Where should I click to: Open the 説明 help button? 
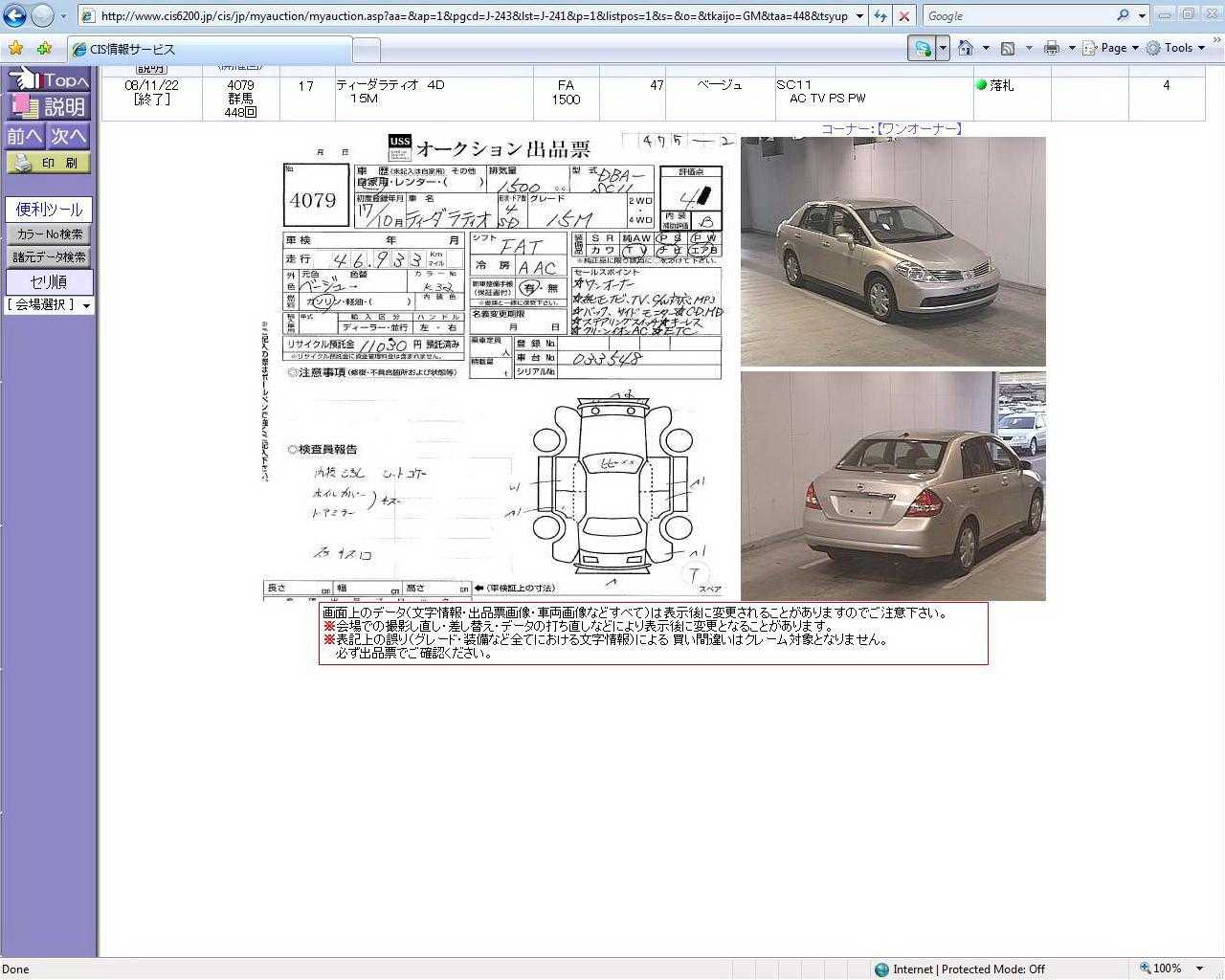(x=49, y=107)
